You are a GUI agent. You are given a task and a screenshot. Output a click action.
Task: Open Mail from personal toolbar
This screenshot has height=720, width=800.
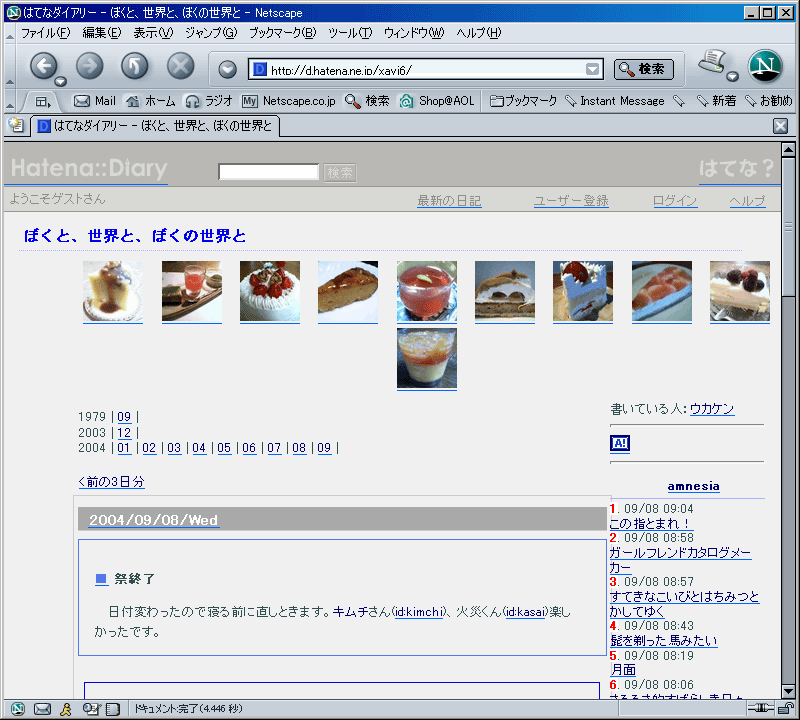[95, 101]
